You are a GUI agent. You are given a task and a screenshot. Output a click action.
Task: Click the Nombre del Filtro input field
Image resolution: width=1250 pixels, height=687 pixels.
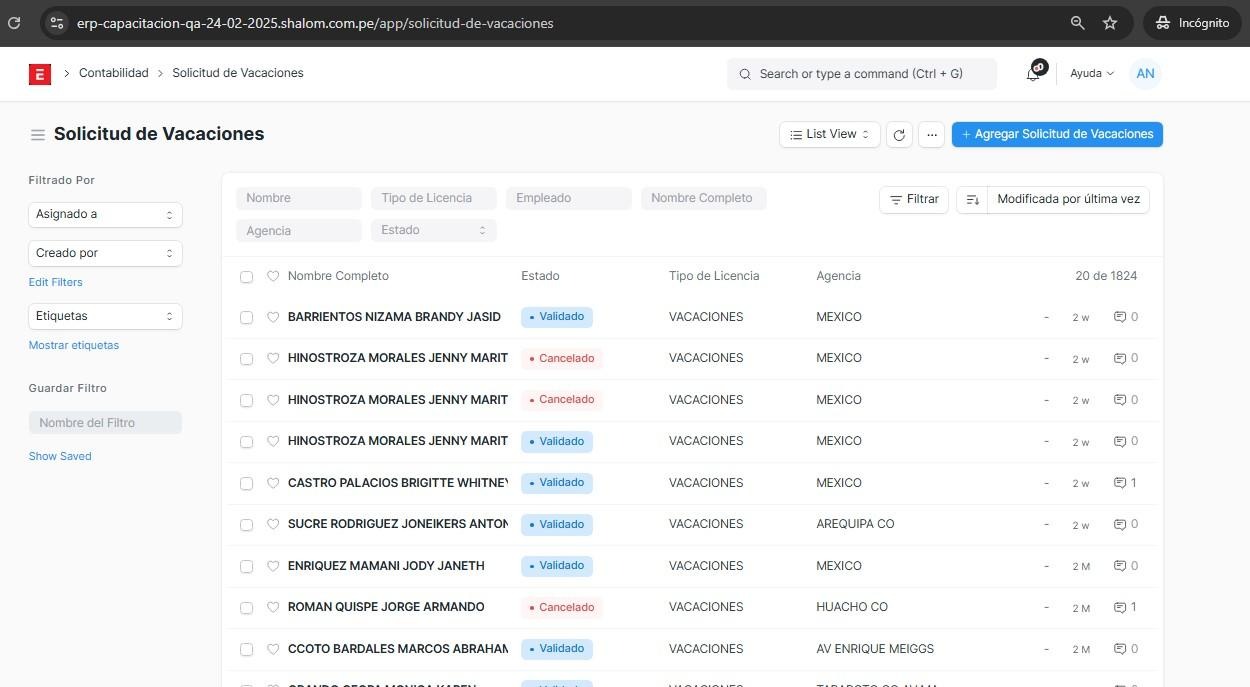(x=105, y=423)
